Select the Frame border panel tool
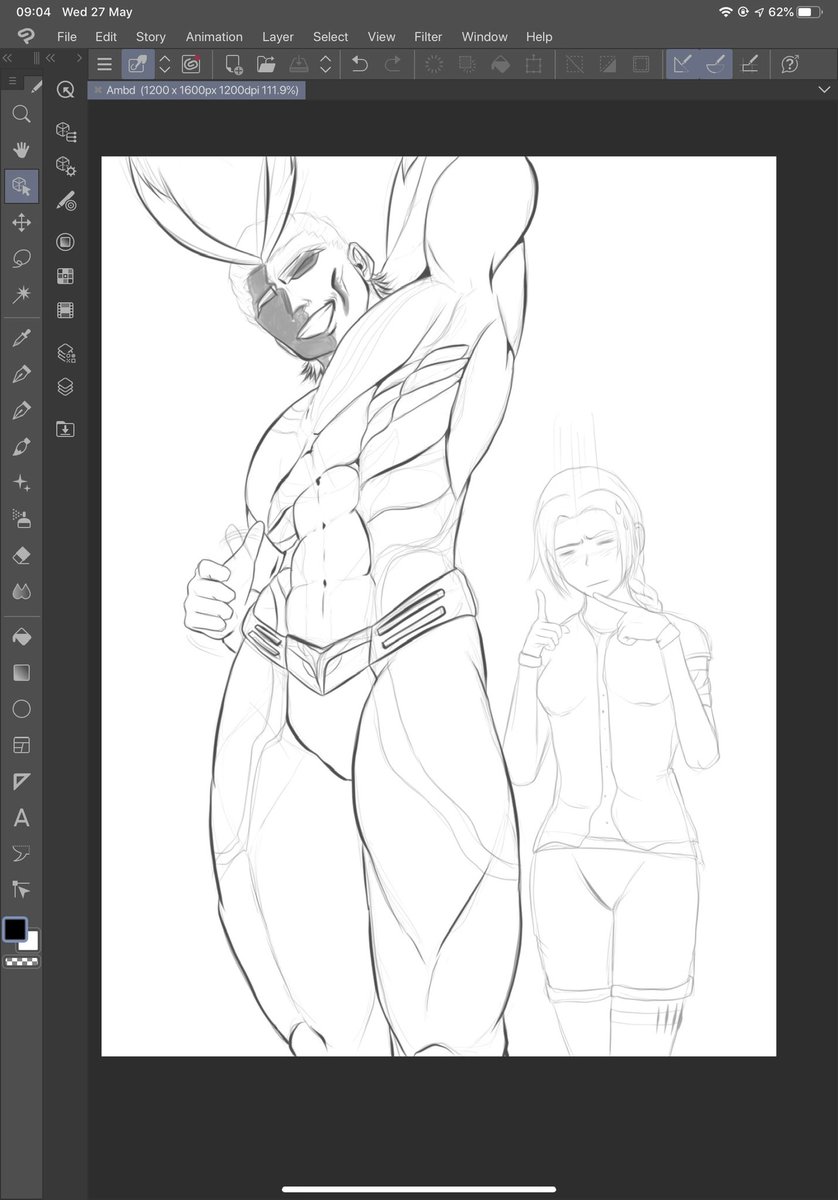Viewport: 838px width, 1200px height. [21, 745]
